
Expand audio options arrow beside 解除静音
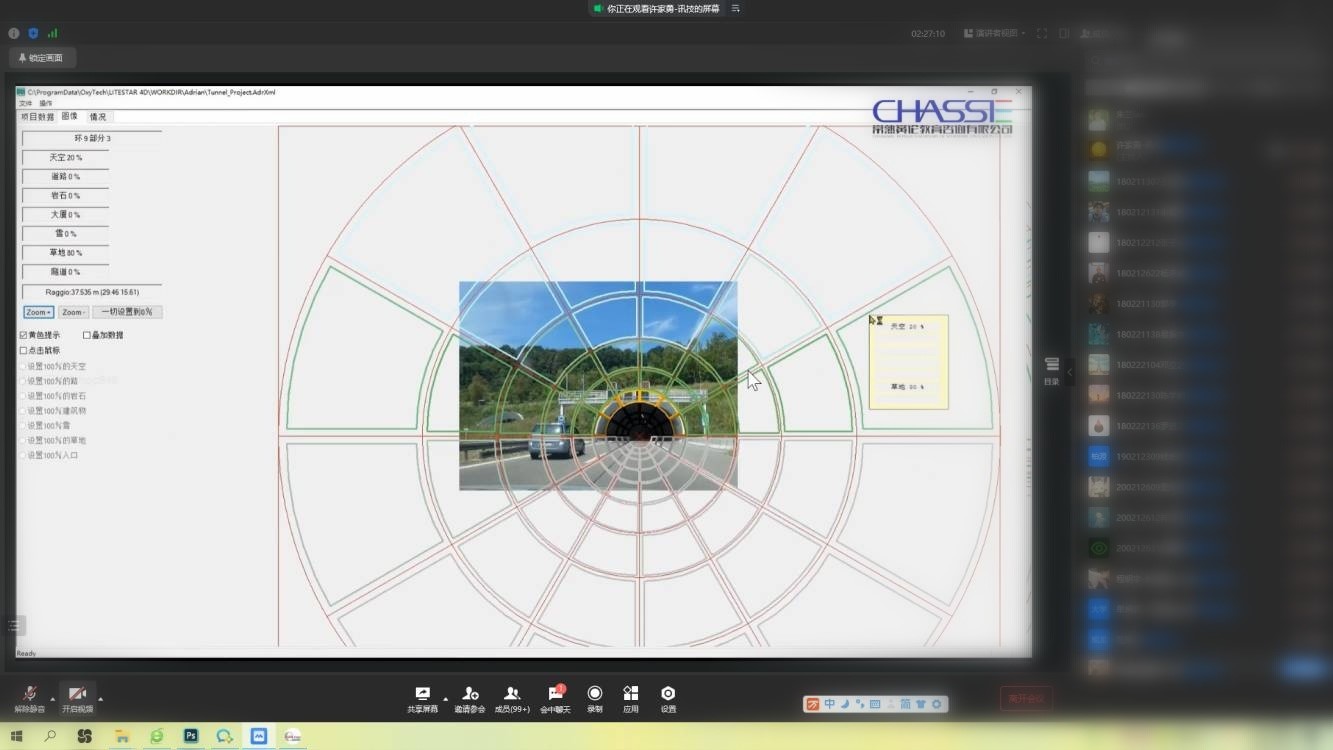pyautogui.click(x=53, y=698)
